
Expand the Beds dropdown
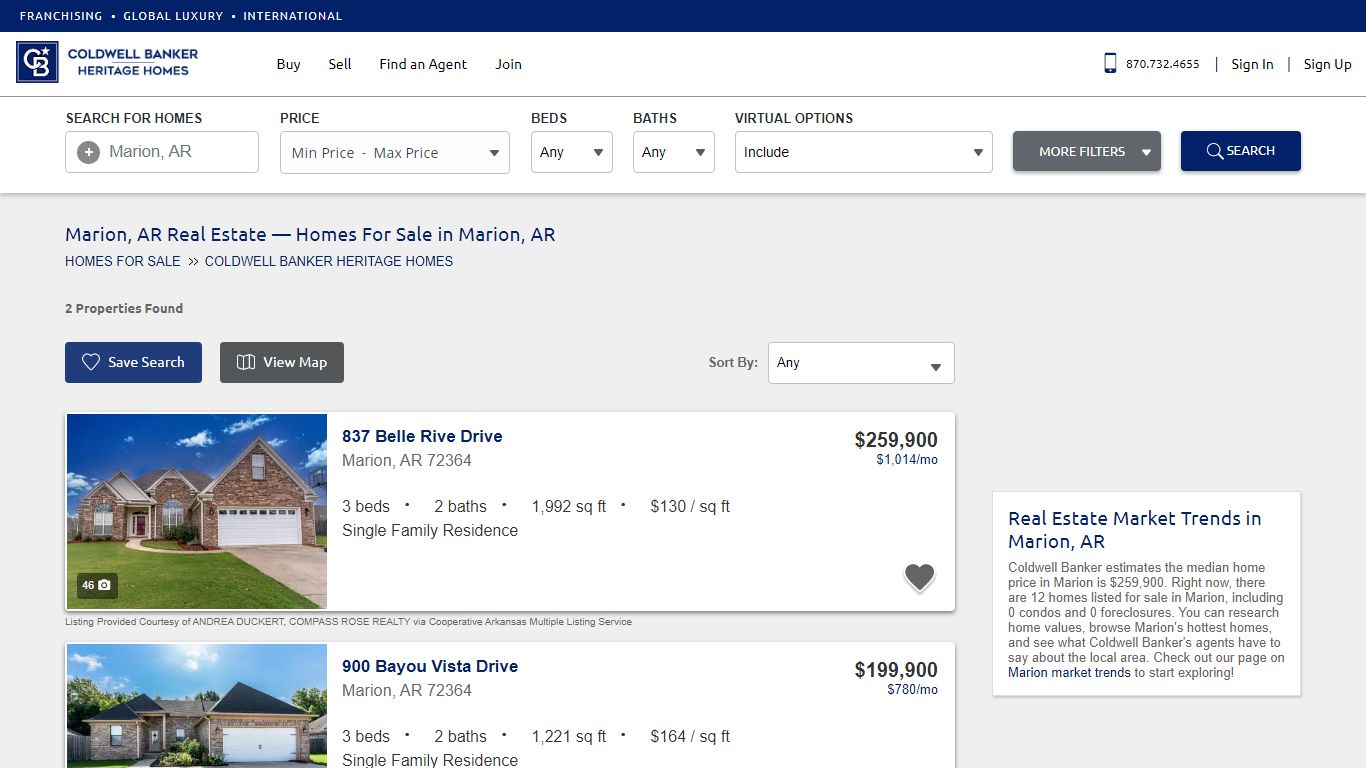coord(572,152)
